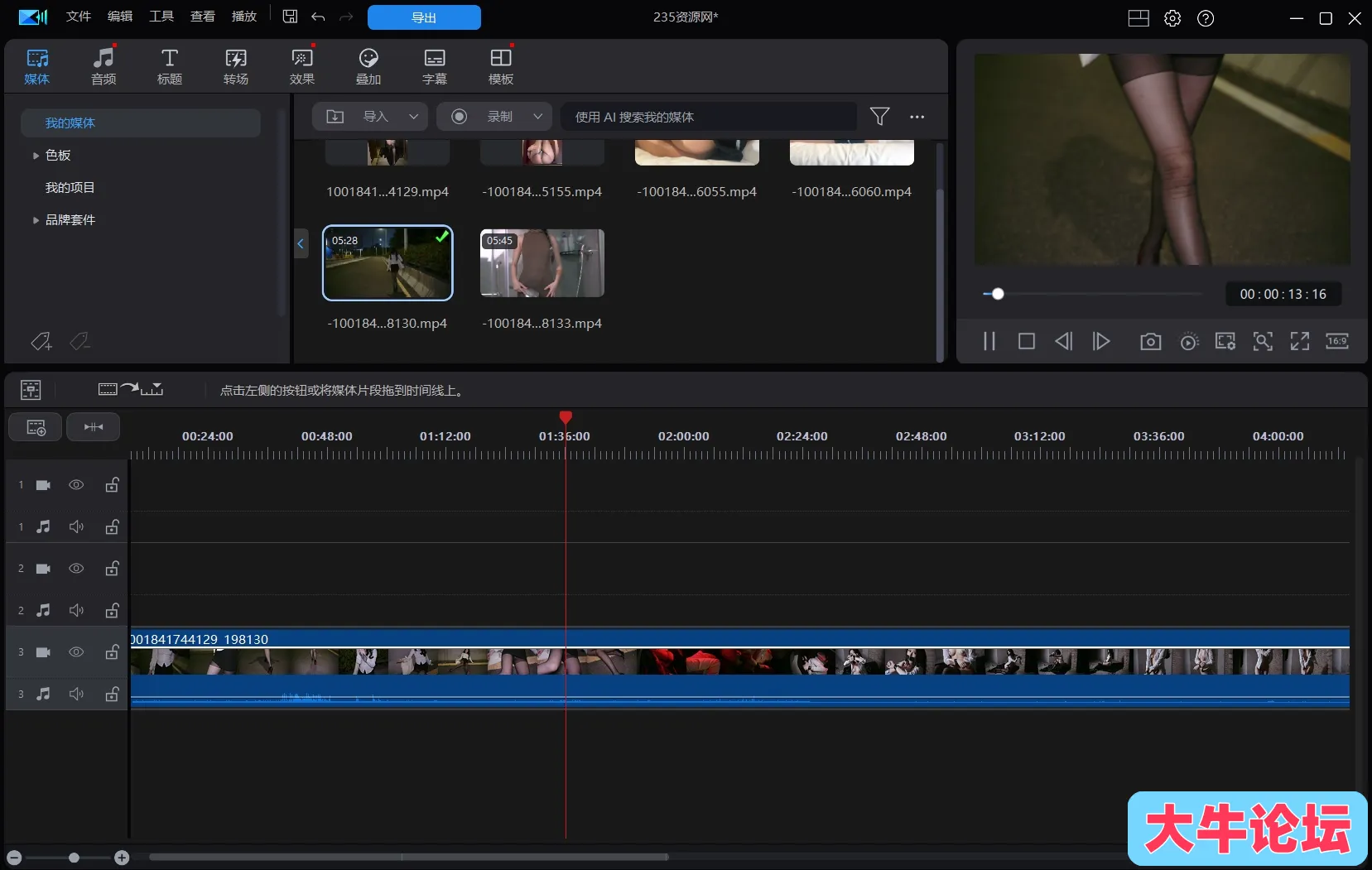Open the 文件 menu
The height and width of the screenshot is (870, 1372).
click(79, 17)
